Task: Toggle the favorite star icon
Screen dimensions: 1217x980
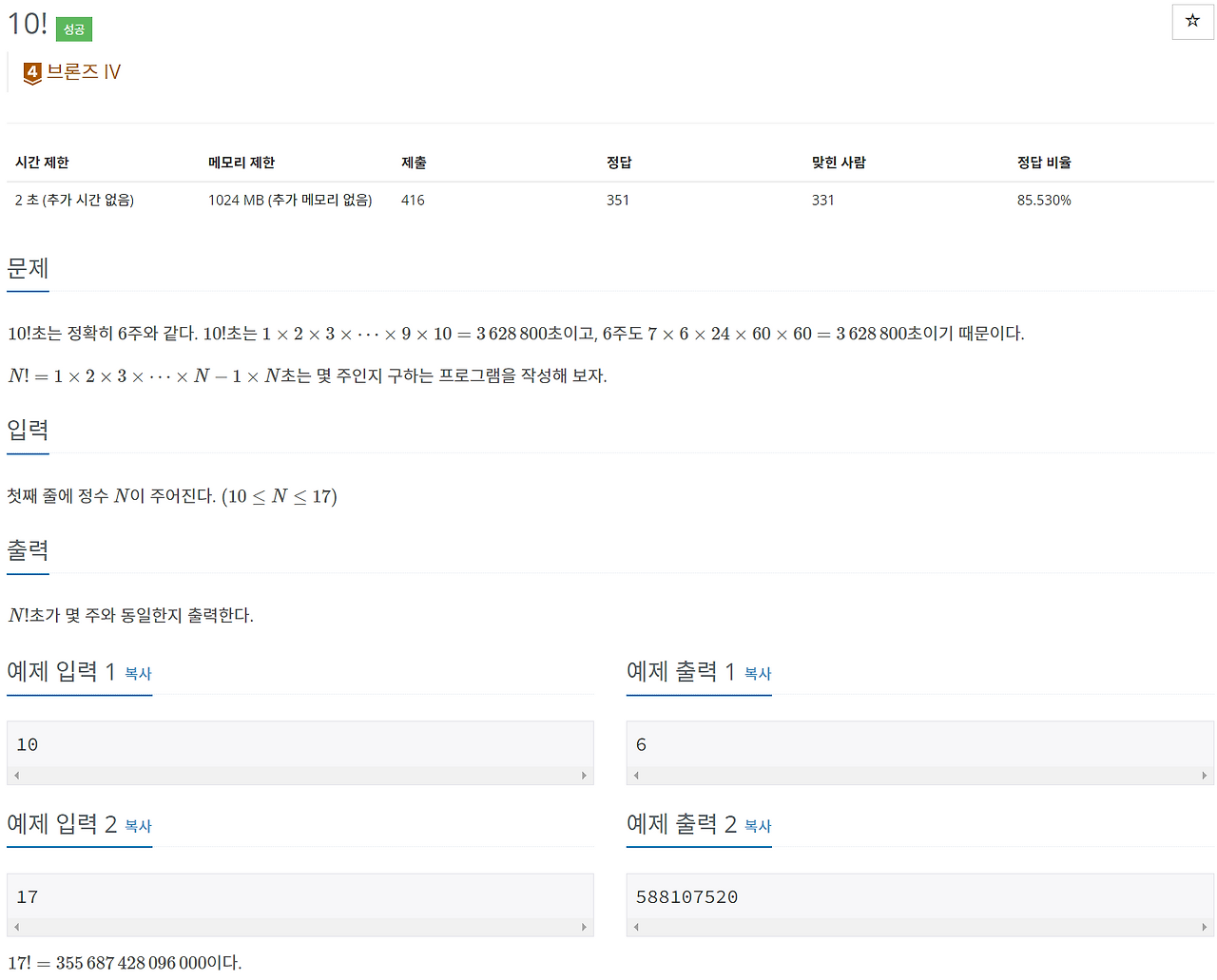Action: (1192, 21)
